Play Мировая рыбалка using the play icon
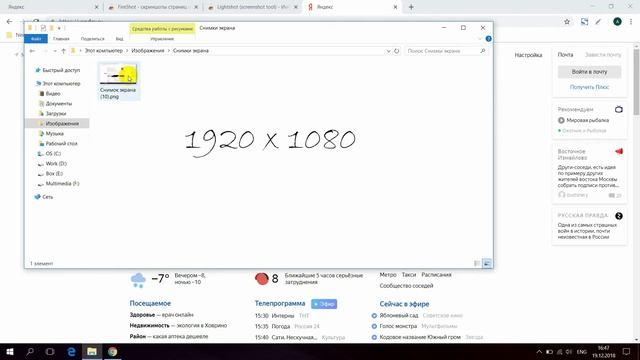This screenshot has height=360, width=640. click(x=561, y=120)
